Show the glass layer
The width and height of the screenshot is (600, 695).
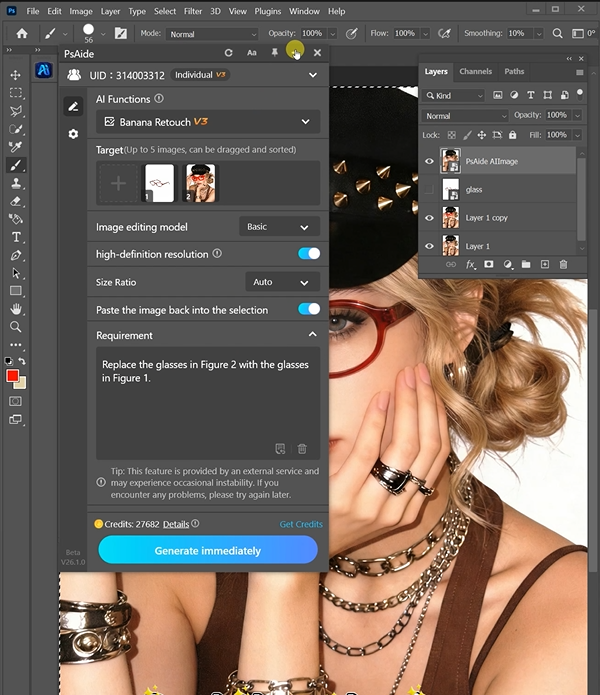429,189
